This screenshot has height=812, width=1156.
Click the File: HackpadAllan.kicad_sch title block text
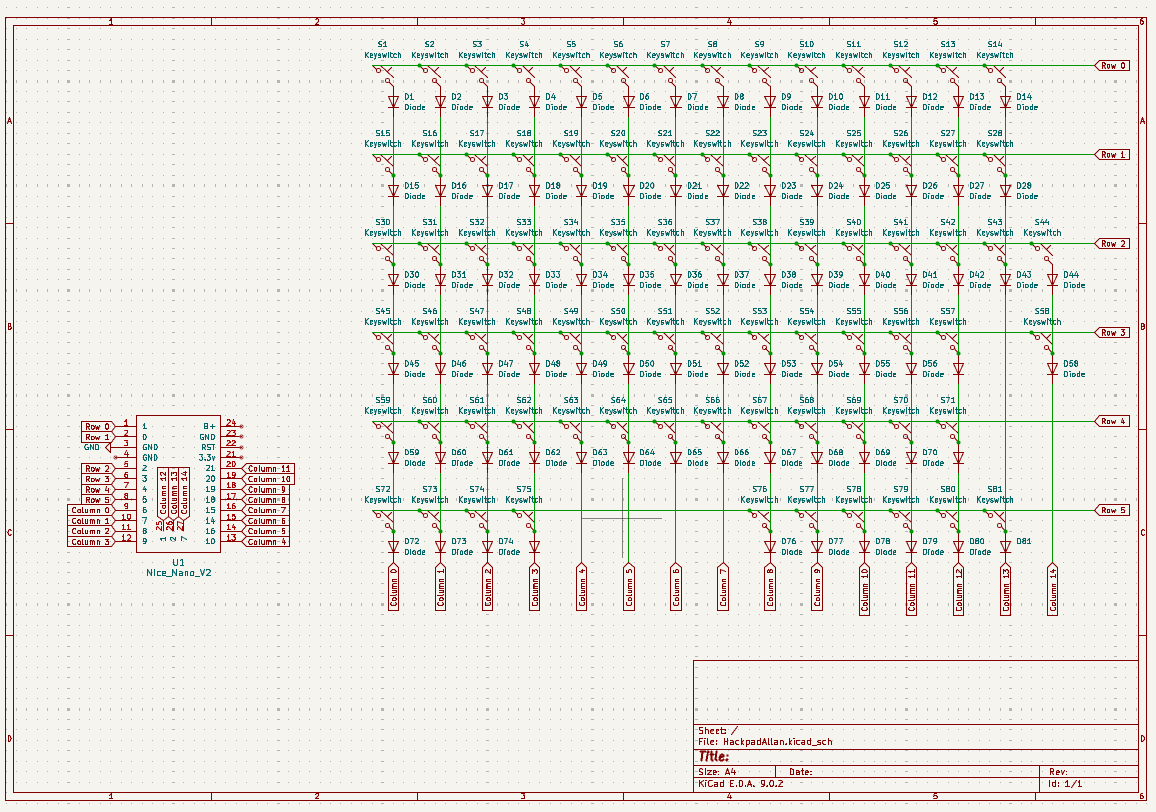point(765,742)
